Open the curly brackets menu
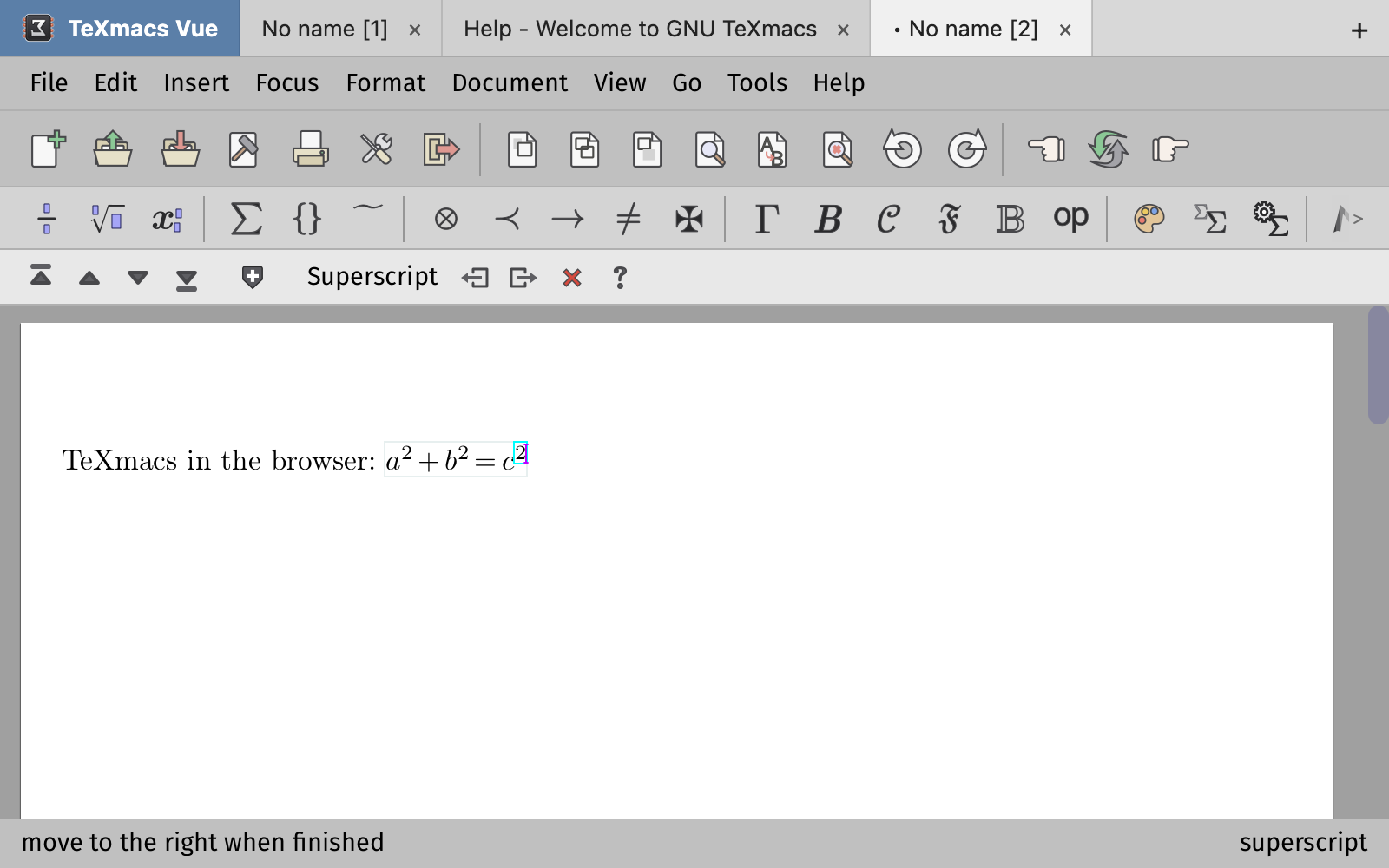1389x868 pixels. point(307,219)
